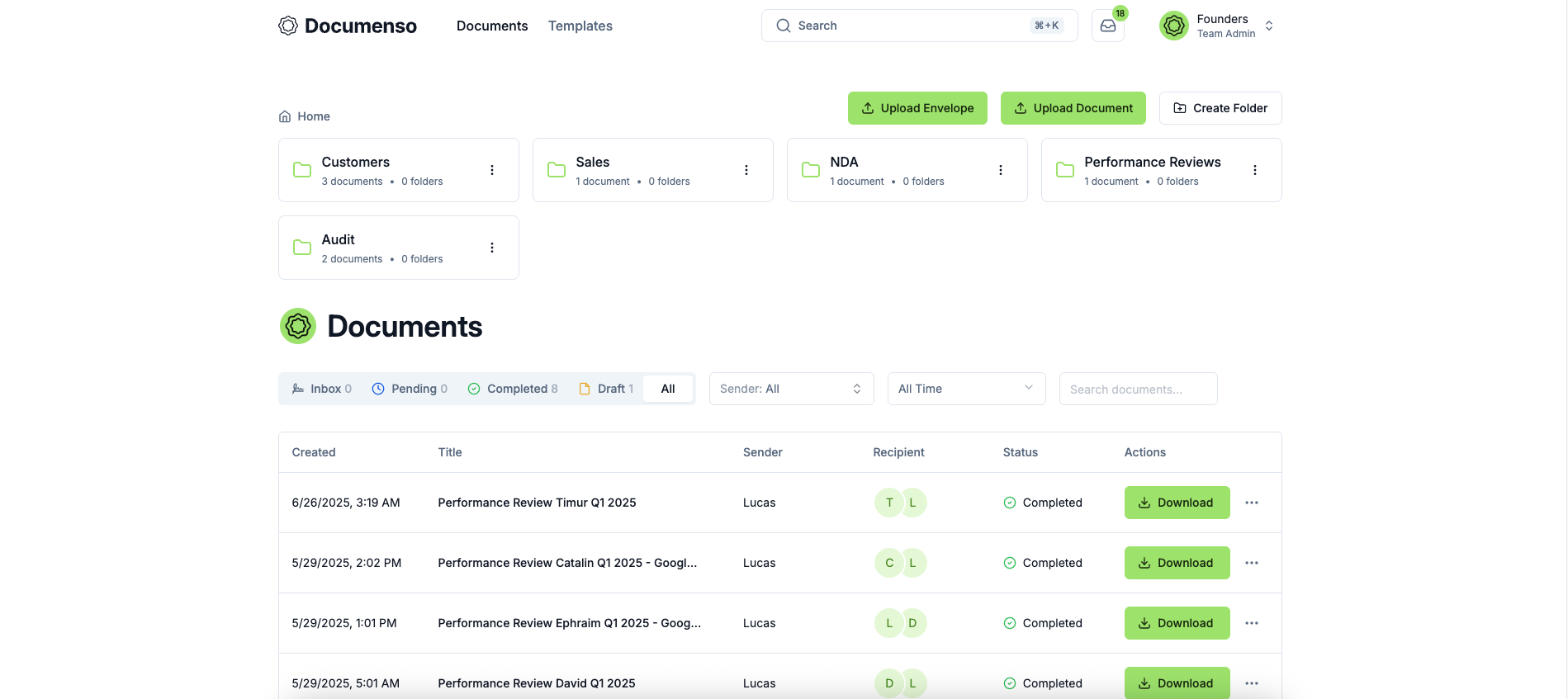Open more actions for Timur review row

pyautogui.click(x=1252, y=503)
